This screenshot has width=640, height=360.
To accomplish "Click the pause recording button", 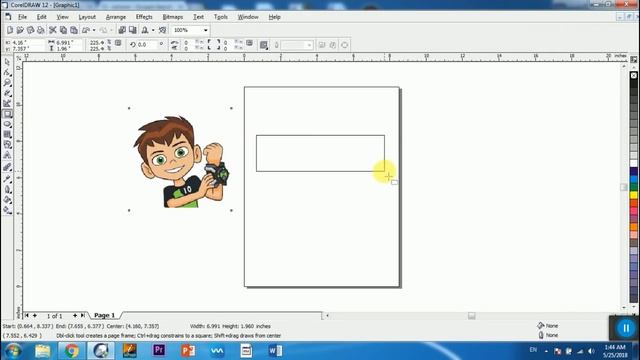I will coord(626,328).
